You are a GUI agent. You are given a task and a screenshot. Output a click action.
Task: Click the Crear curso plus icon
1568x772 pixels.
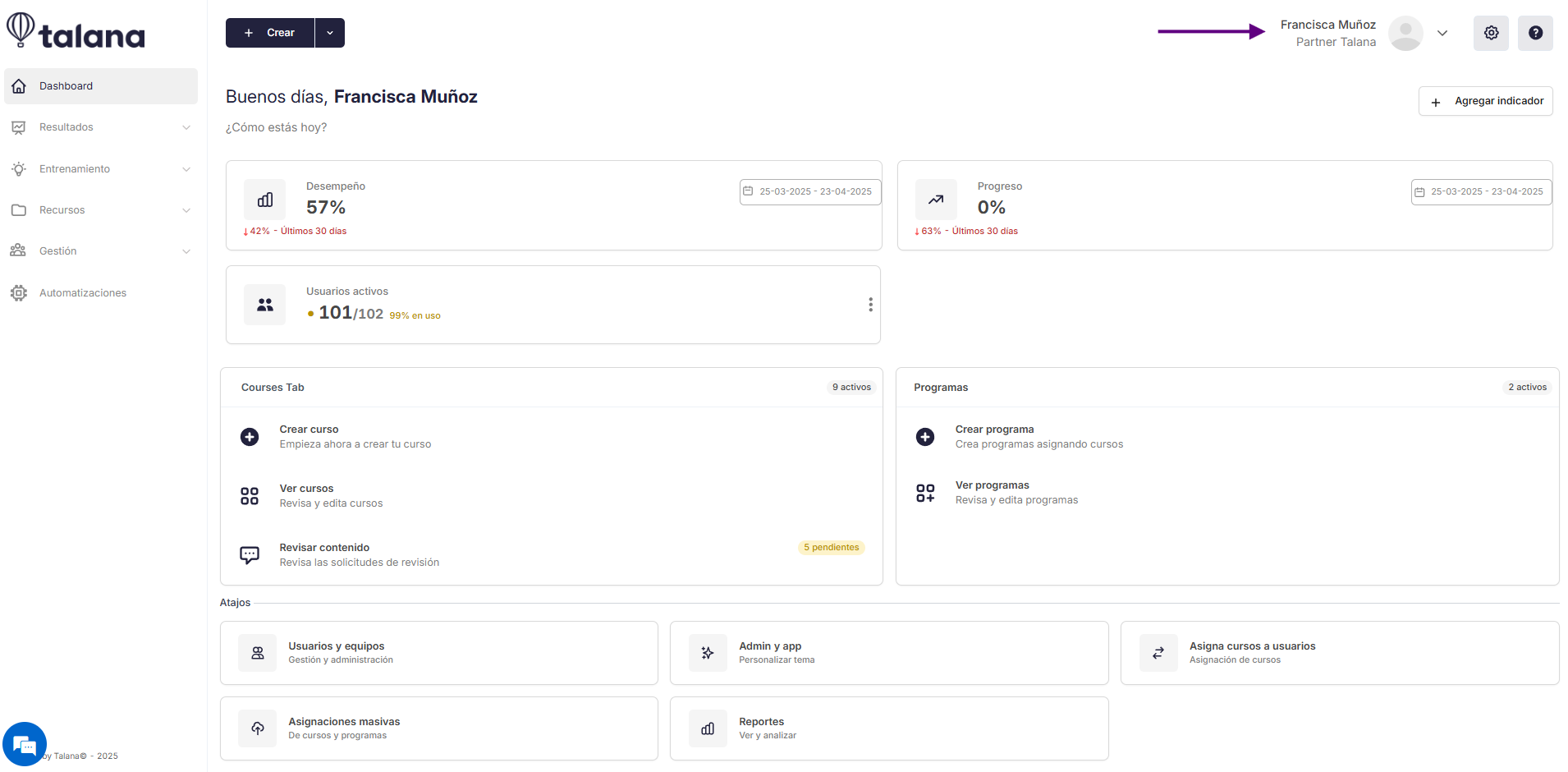(250, 437)
